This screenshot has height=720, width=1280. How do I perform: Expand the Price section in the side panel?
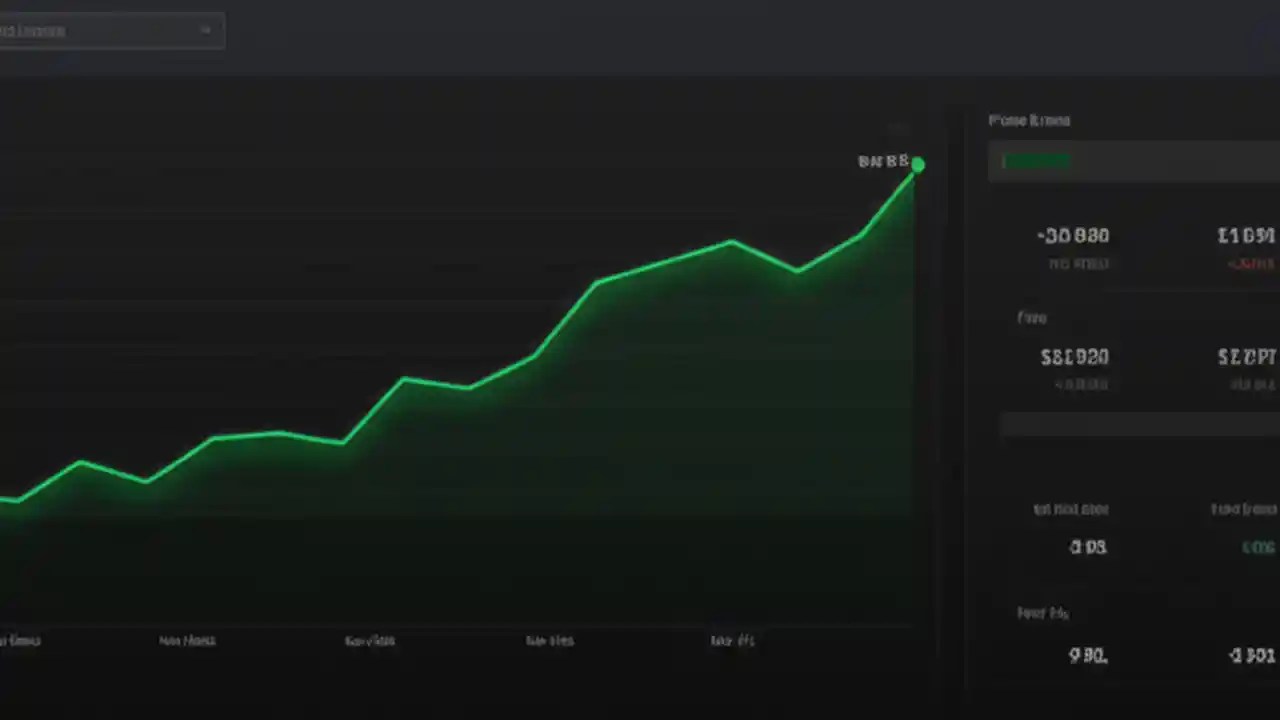click(1031, 317)
